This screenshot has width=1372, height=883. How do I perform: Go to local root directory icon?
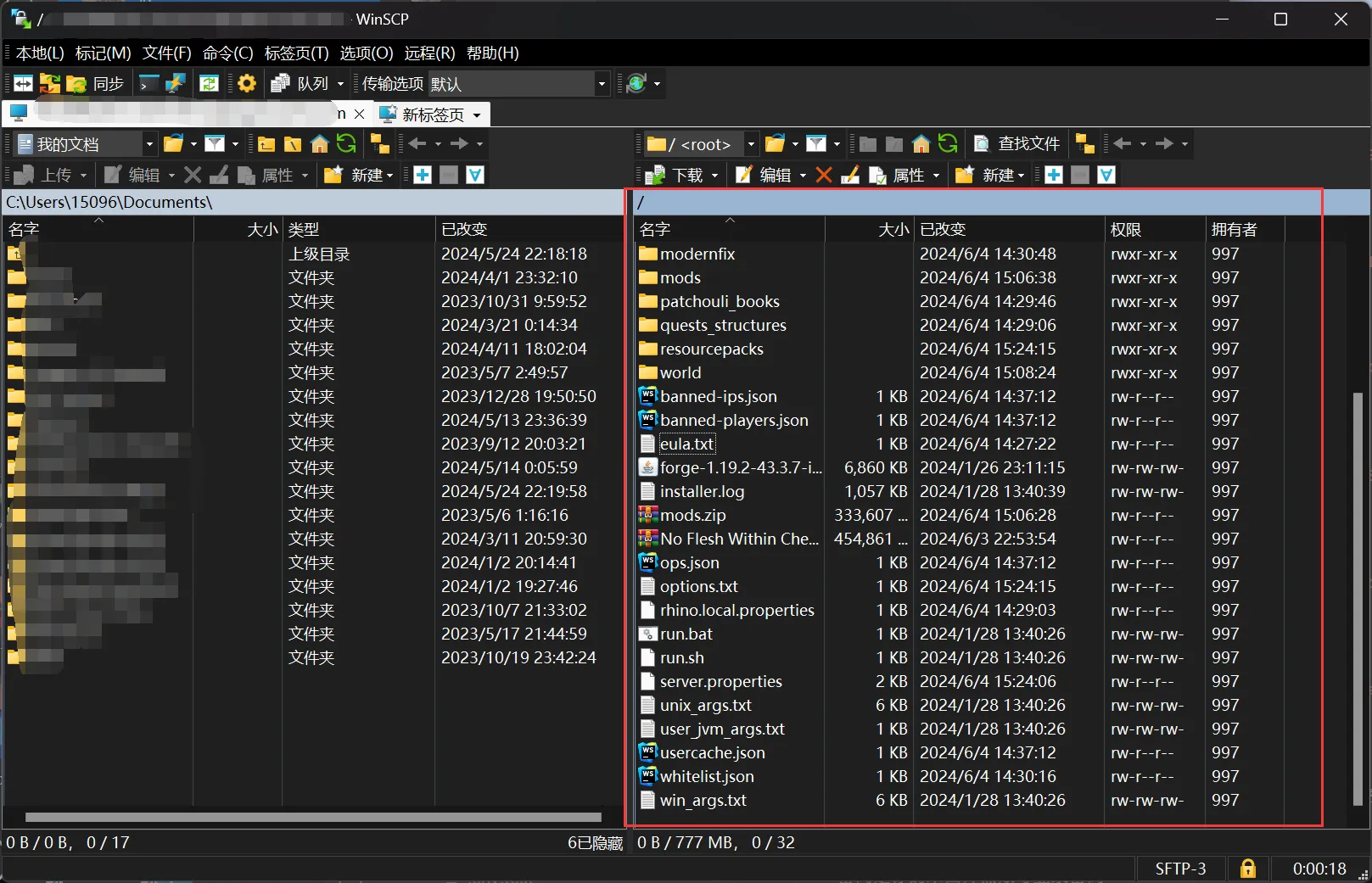[293, 143]
